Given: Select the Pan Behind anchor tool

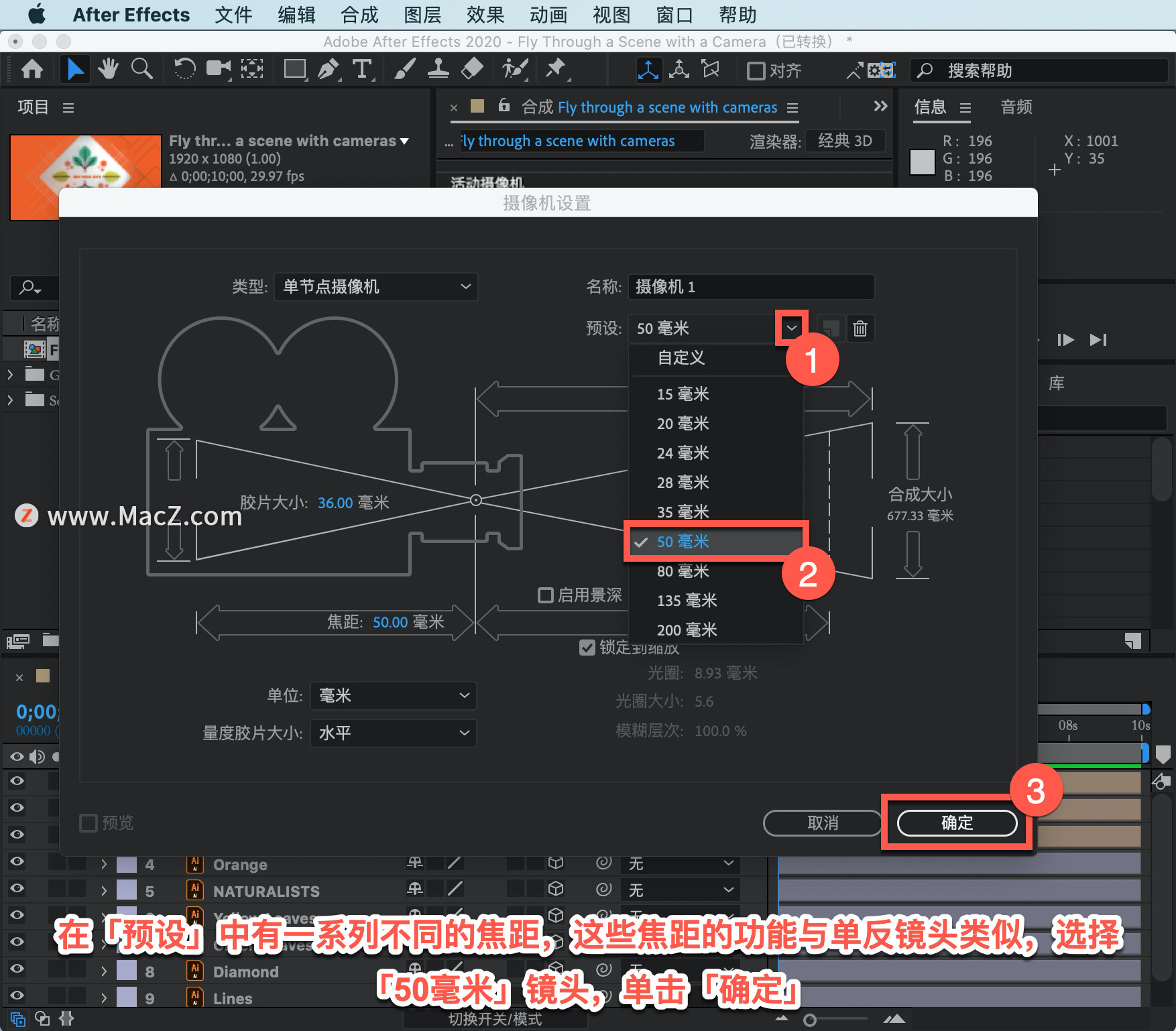Looking at the screenshot, I should pyautogui.click(x=252, y=69).
